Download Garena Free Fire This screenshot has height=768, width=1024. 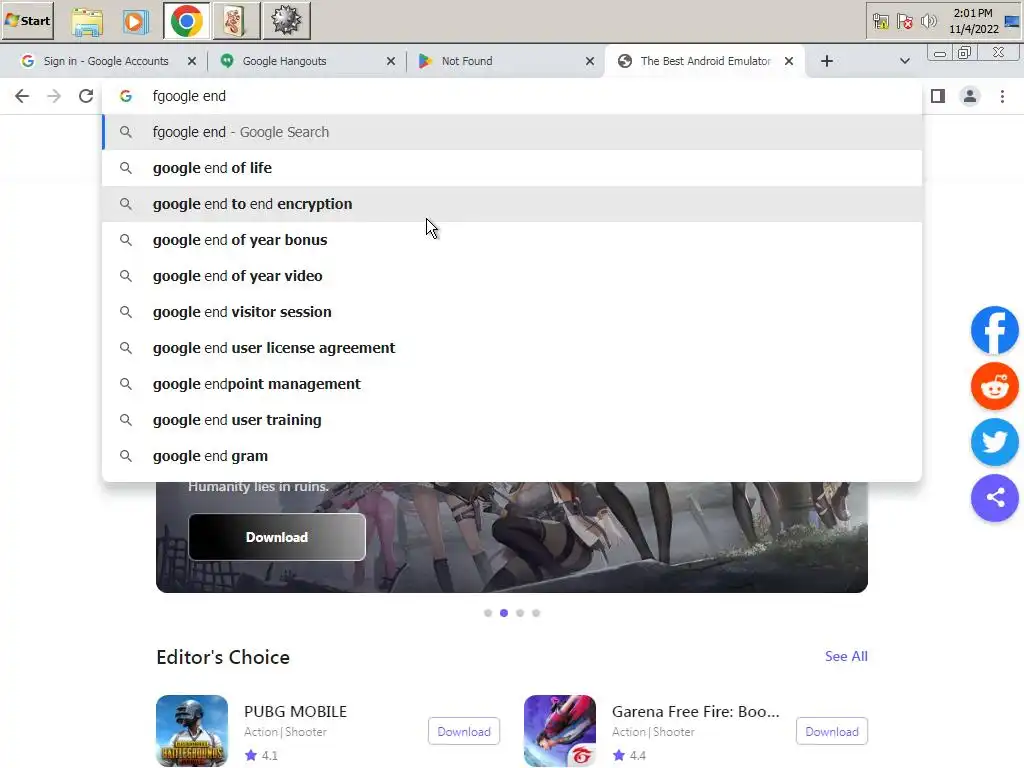click(831, 731)
